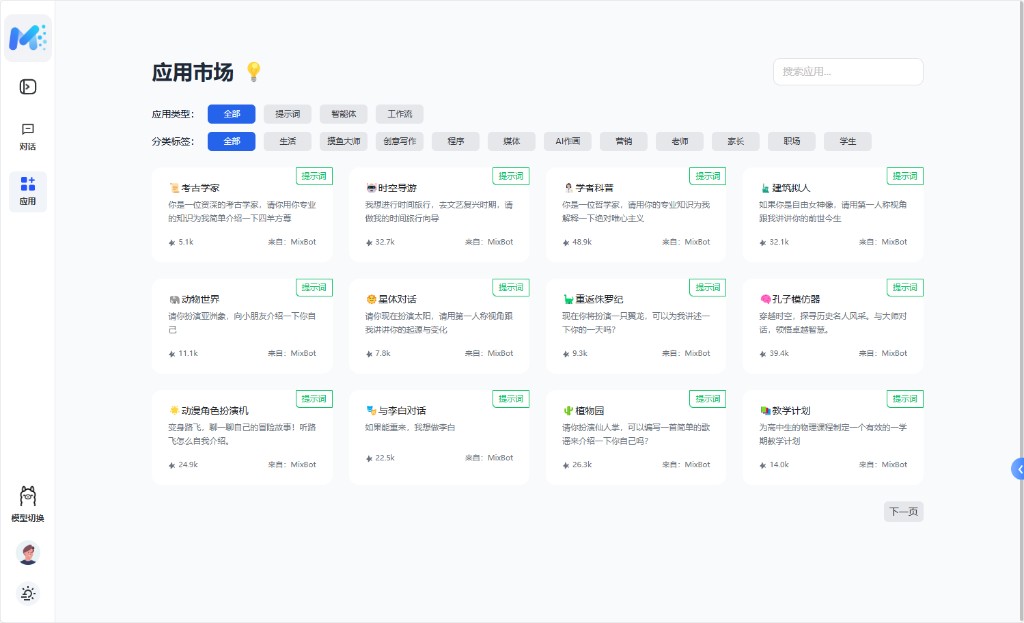Open the 学者科普 app title
The width and height of the screenshot is (1024, 623).
click(594, 188)
